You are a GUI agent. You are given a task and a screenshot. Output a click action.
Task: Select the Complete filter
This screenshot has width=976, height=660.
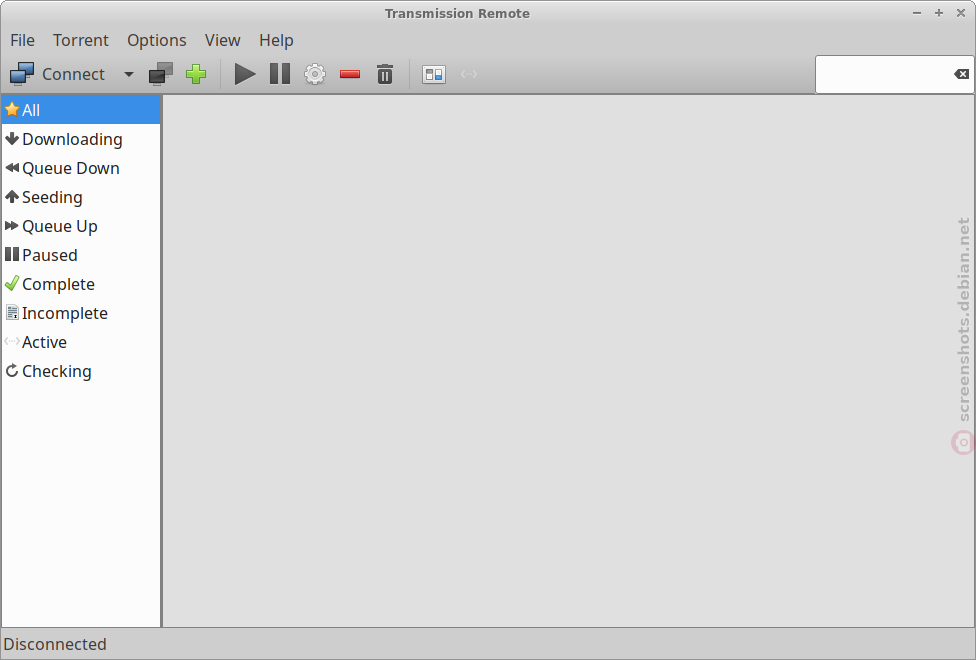pos(81,285)
